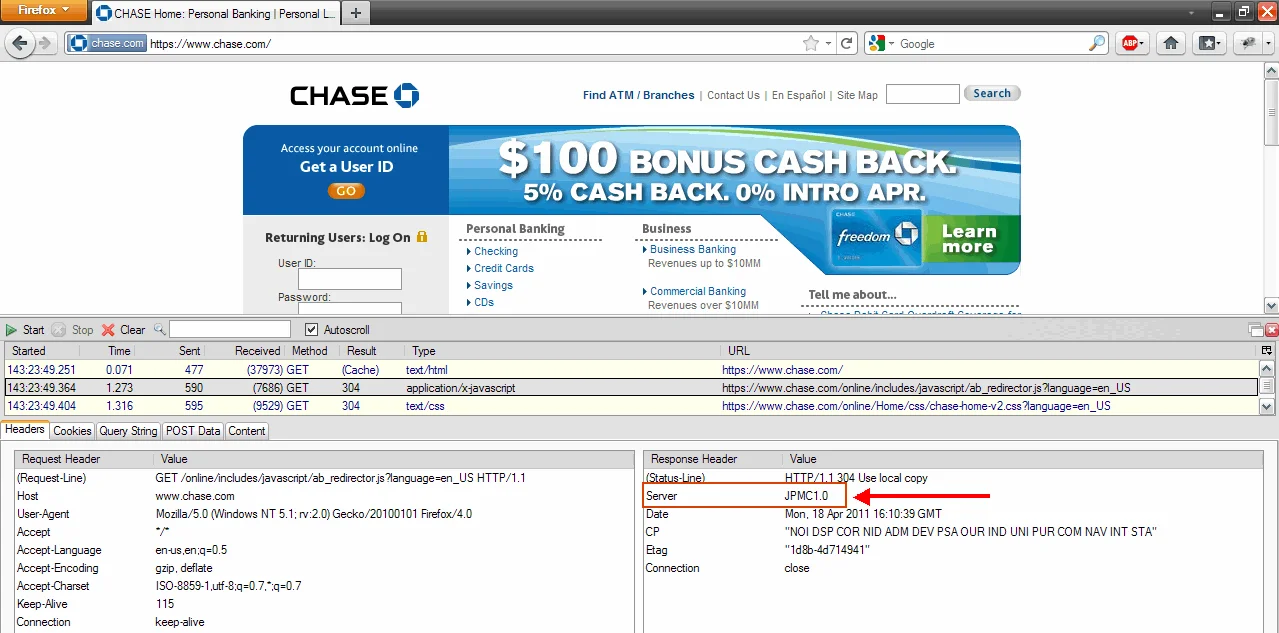This screenshot has width=1279, height=633.
Task: Click the find magnifier in HttpFox toolbar
Action: (159, 329)
